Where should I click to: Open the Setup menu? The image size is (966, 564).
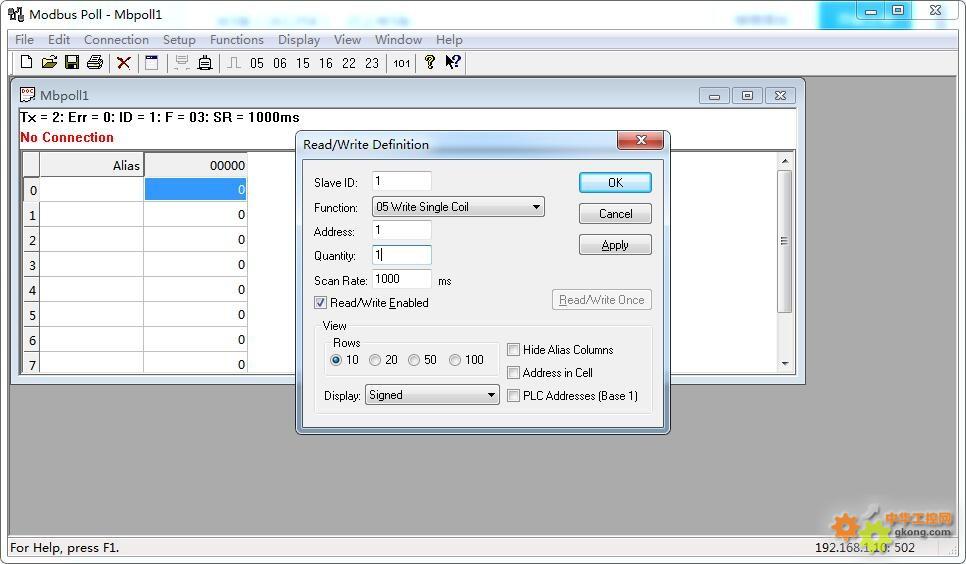[x=179, y=39]
